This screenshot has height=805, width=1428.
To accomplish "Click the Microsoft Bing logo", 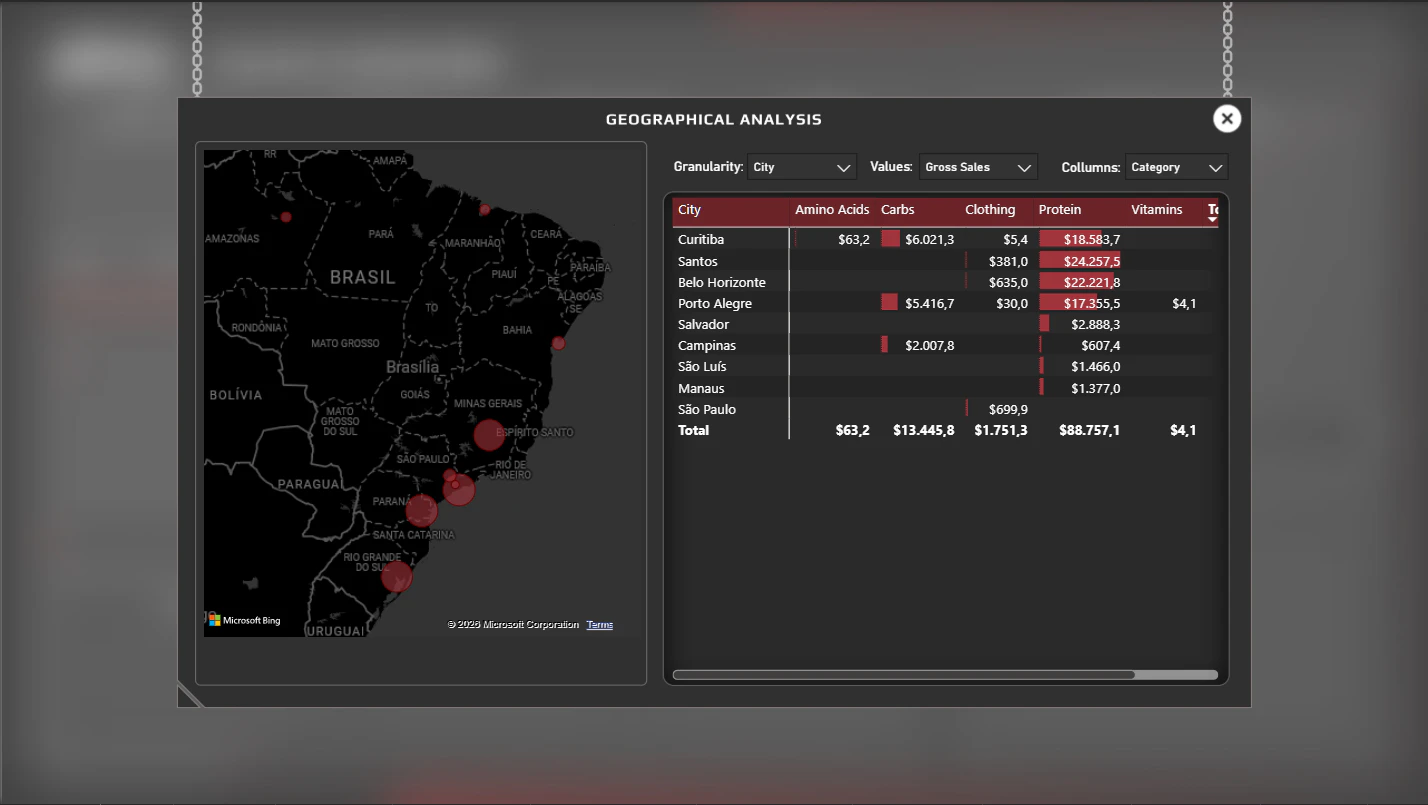I will click(x=245, y=620).
